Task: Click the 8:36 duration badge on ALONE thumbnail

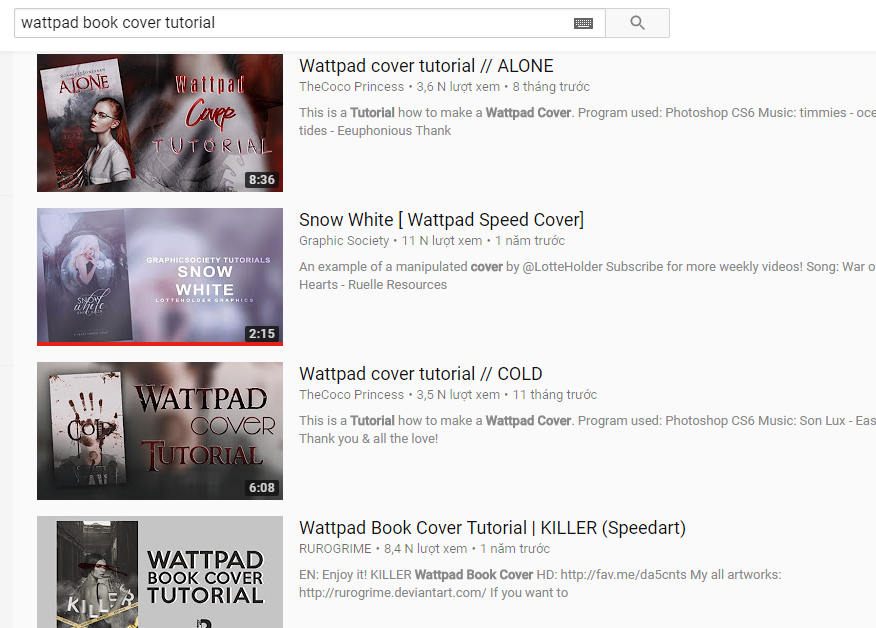Action: [262, 180]
